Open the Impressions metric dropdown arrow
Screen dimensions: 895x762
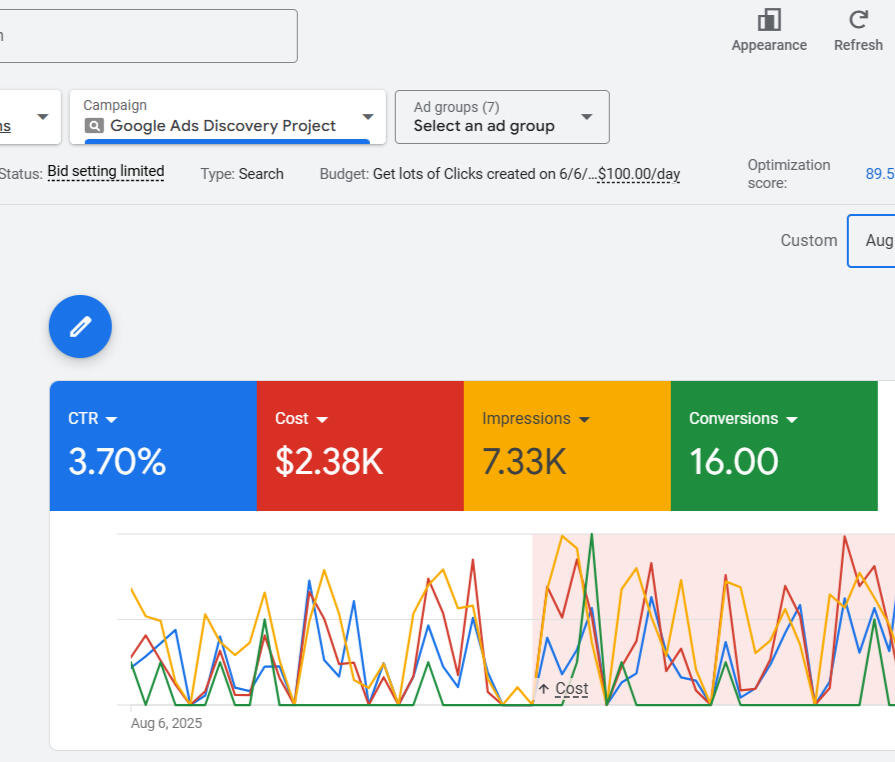coord(584,420)
